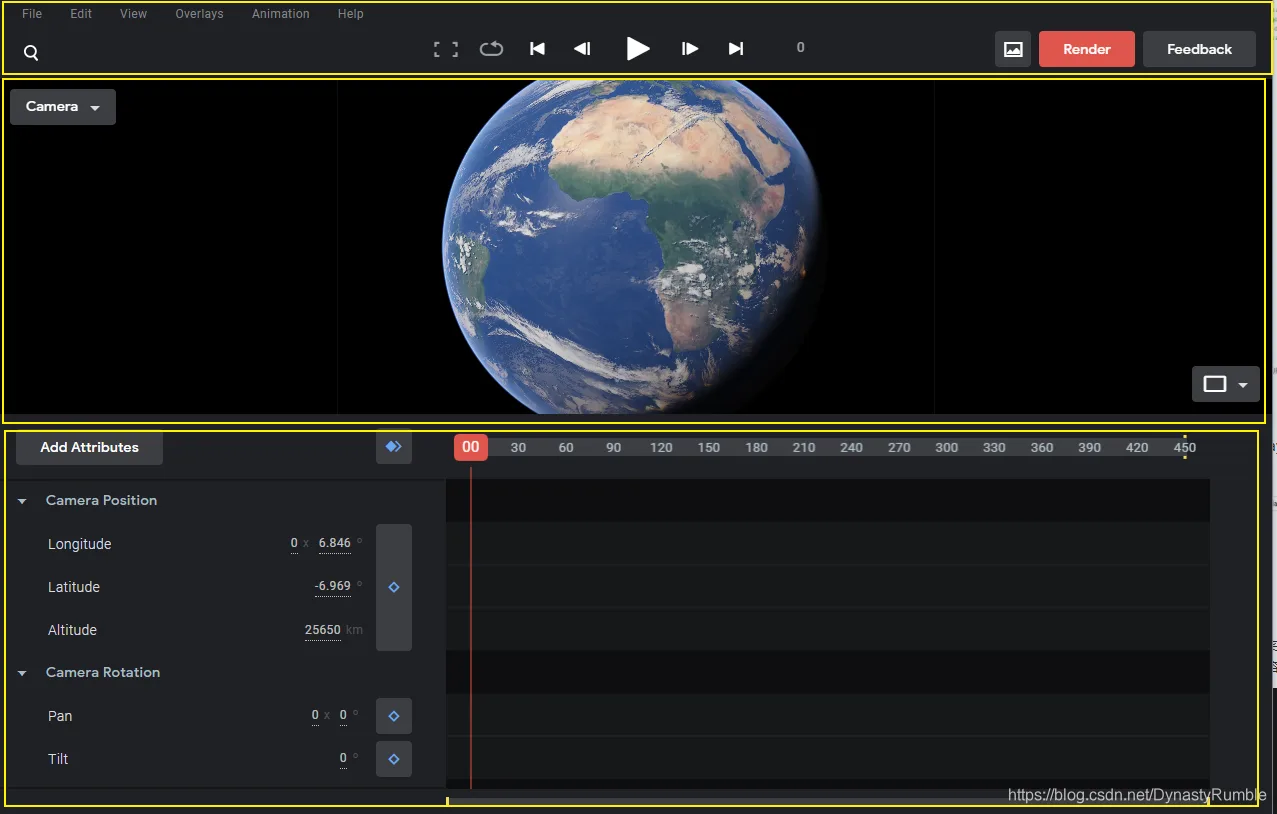Jump to the last frame
Viewport: 1277px width, 814px height.
(x=736, y=48)
